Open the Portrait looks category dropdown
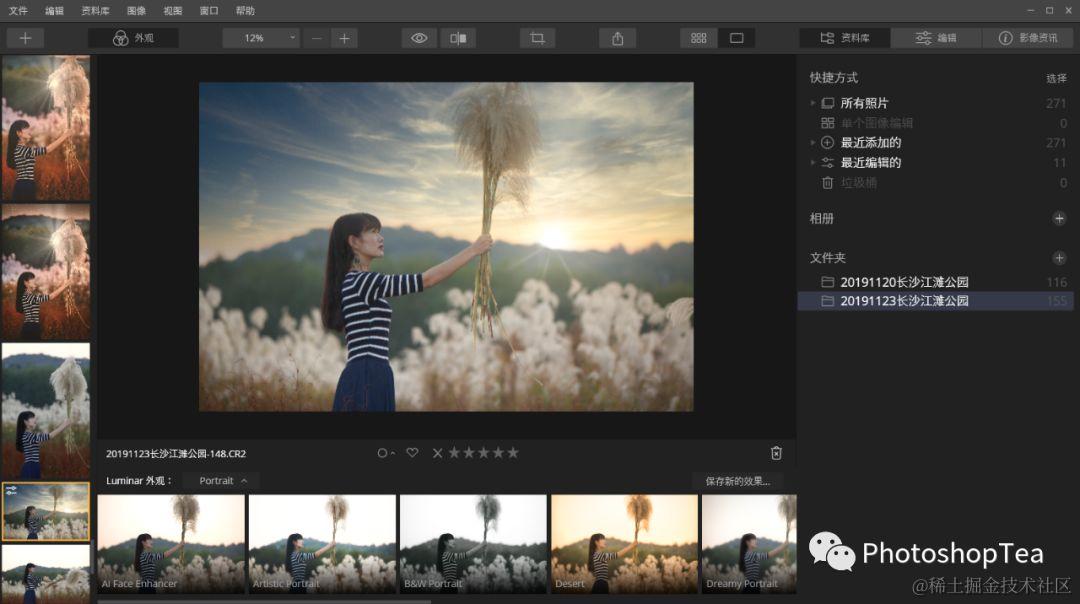This screenshot has width=1080, height=604. point(222,481)
